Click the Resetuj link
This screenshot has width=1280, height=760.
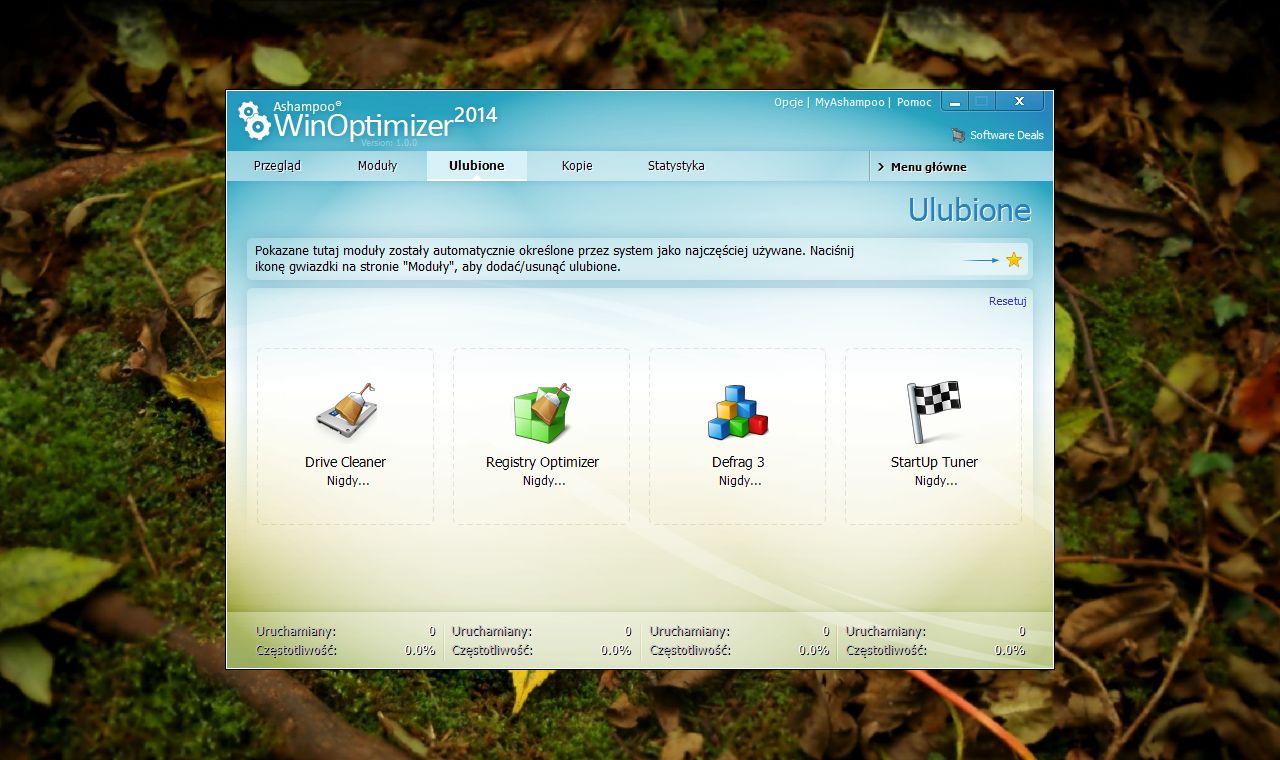[x=1007, y=301]
